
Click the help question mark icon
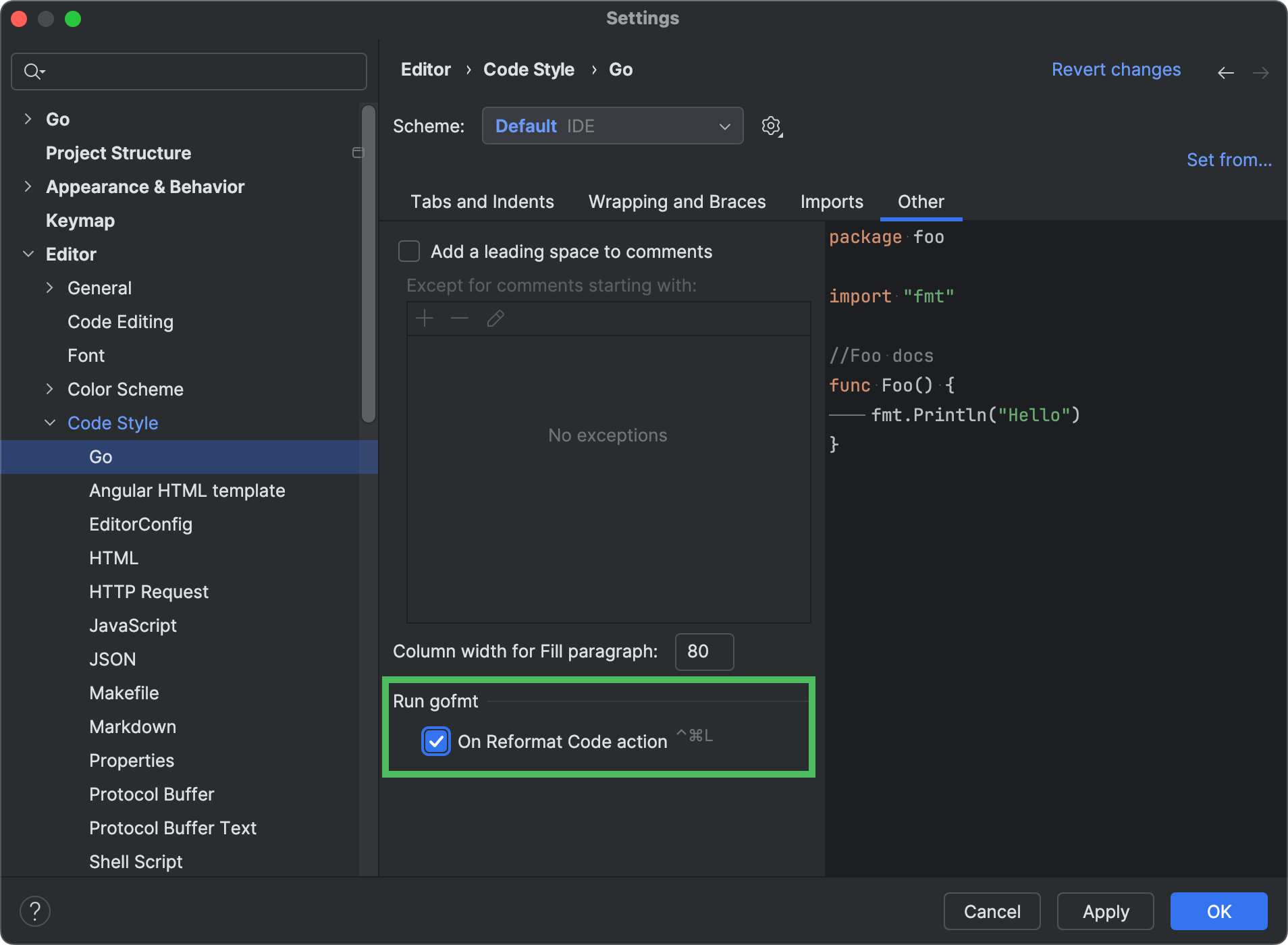tap(35, 911)
